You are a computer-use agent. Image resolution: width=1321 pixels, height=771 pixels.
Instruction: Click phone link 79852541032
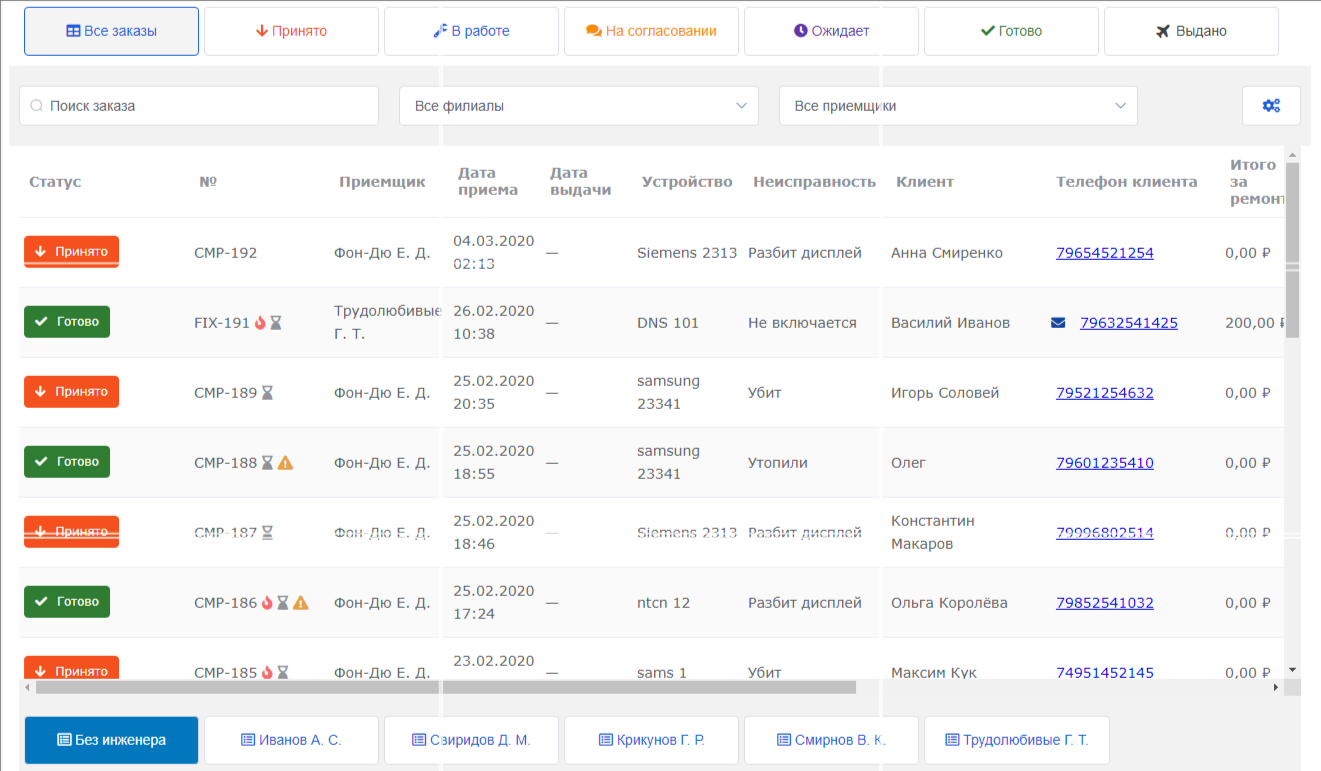pyautogui.click(x=1105, y=603)
